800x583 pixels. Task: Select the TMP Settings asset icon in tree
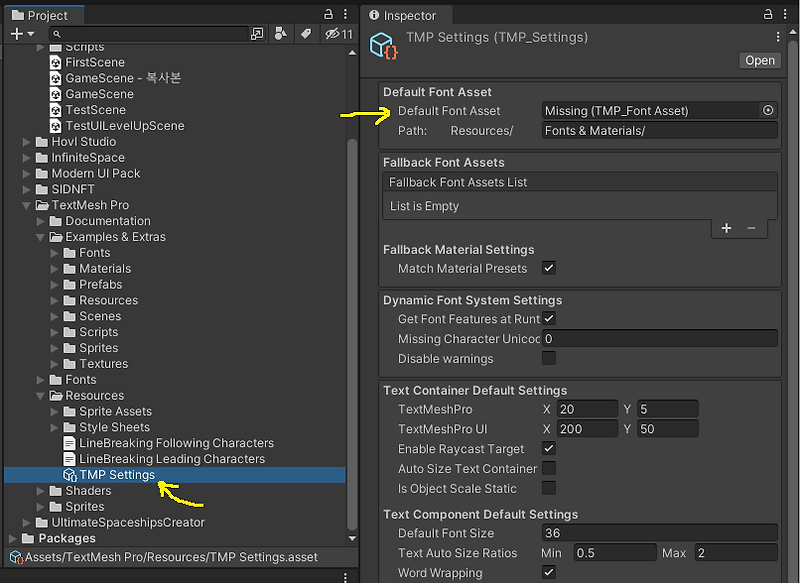click(x=70, y=475)
